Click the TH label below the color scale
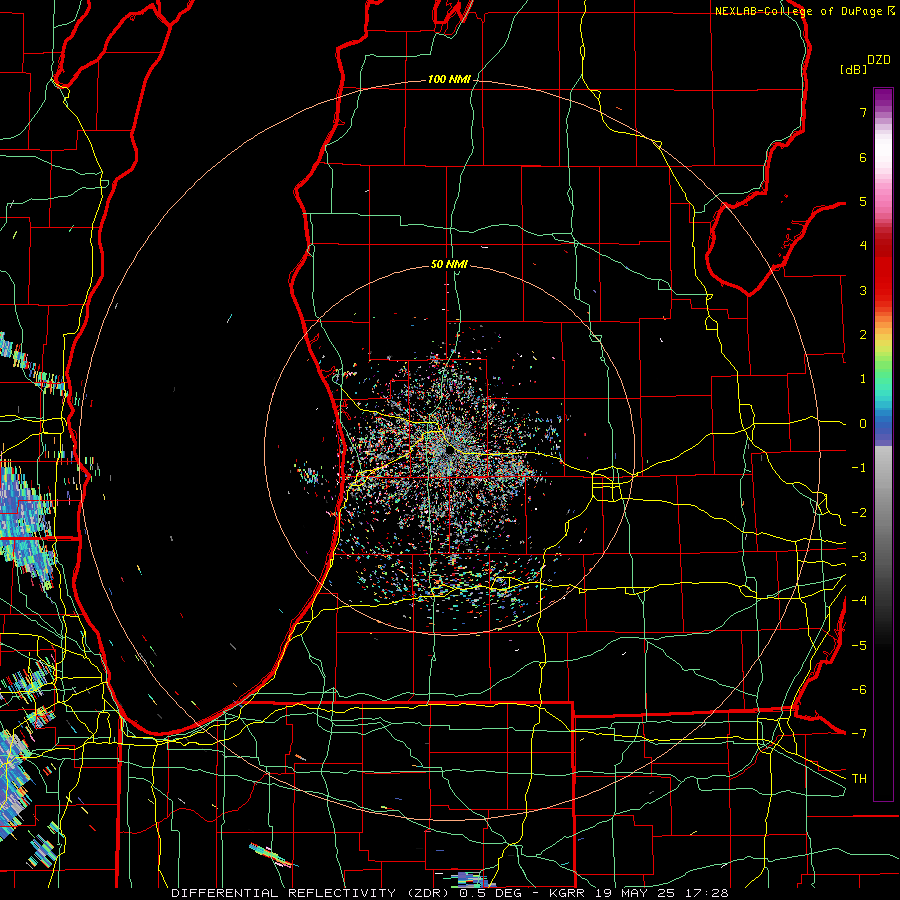900x900 pixels. point(859,778)
